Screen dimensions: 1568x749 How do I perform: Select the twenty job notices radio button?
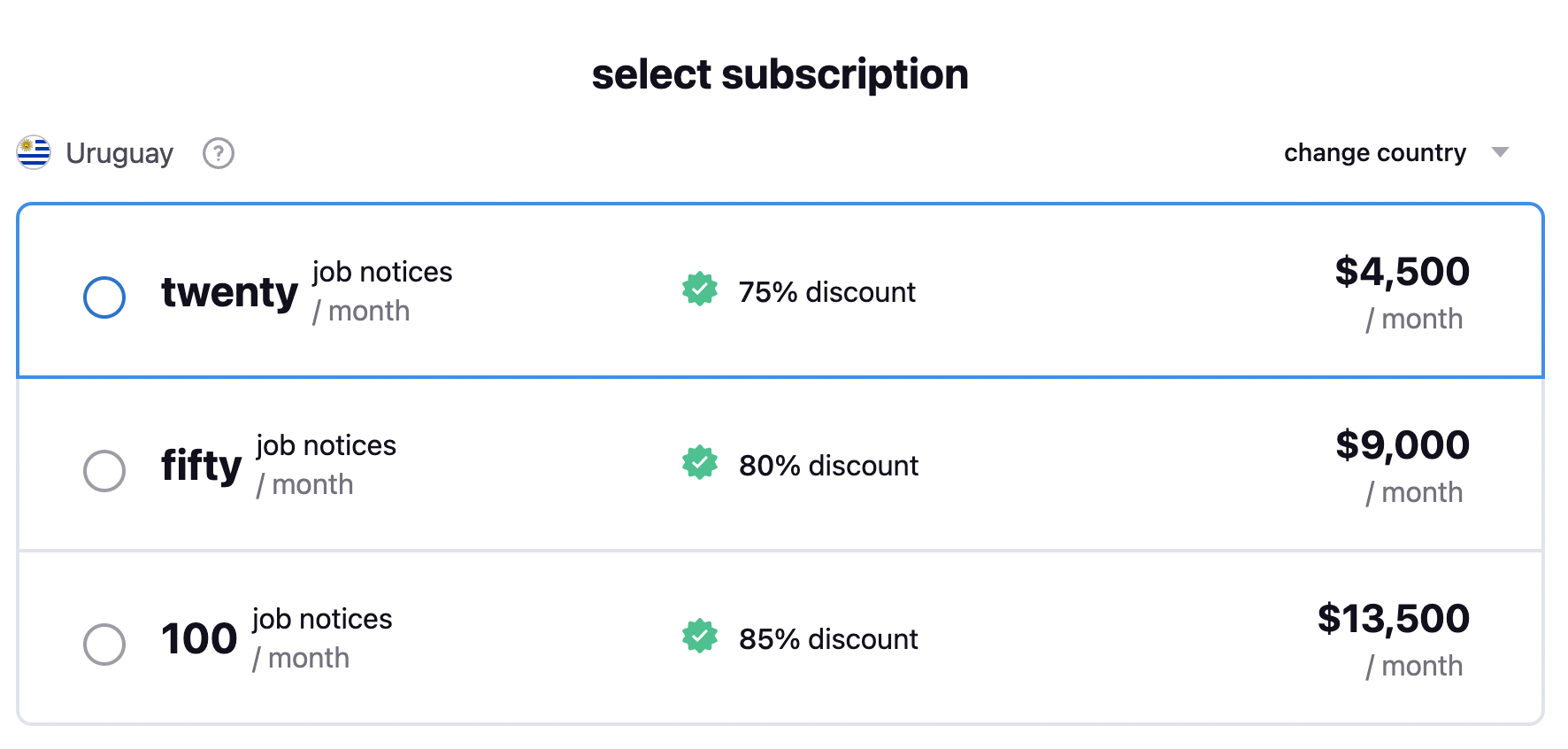click(104, 297)
